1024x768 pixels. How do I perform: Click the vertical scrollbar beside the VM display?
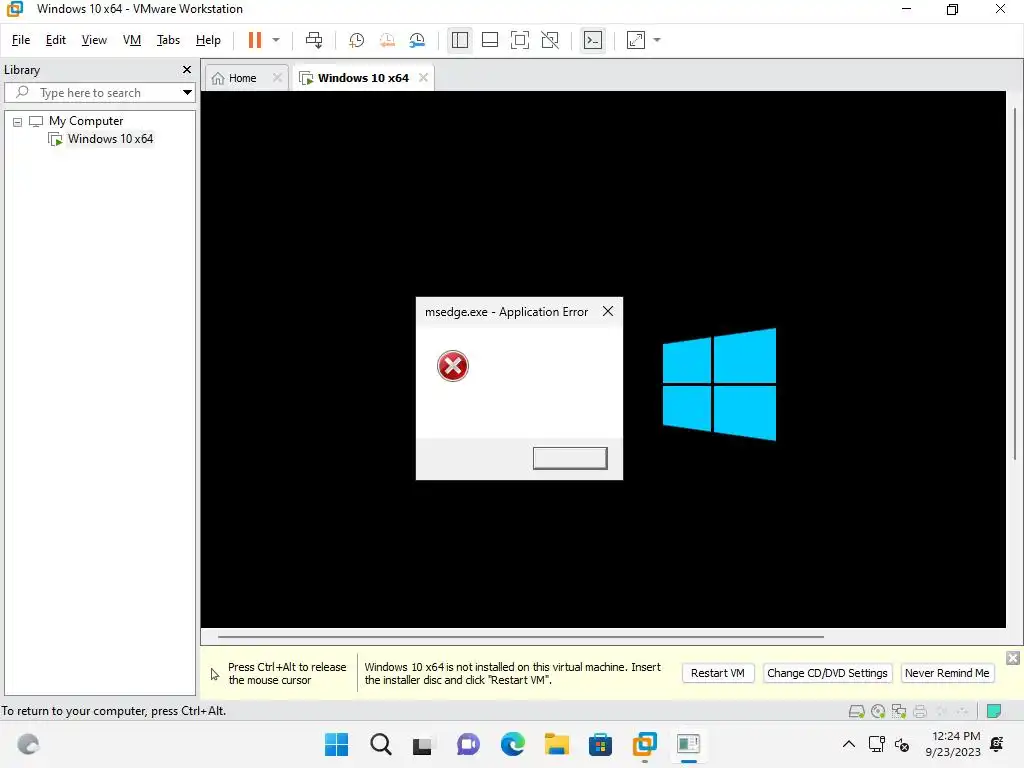pos(1015,284)
